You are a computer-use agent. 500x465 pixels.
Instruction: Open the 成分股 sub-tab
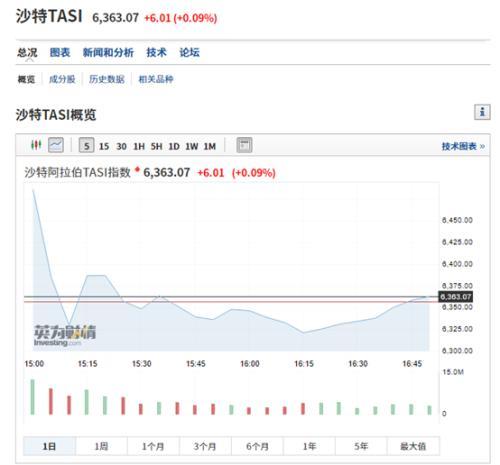coord(62,79)
